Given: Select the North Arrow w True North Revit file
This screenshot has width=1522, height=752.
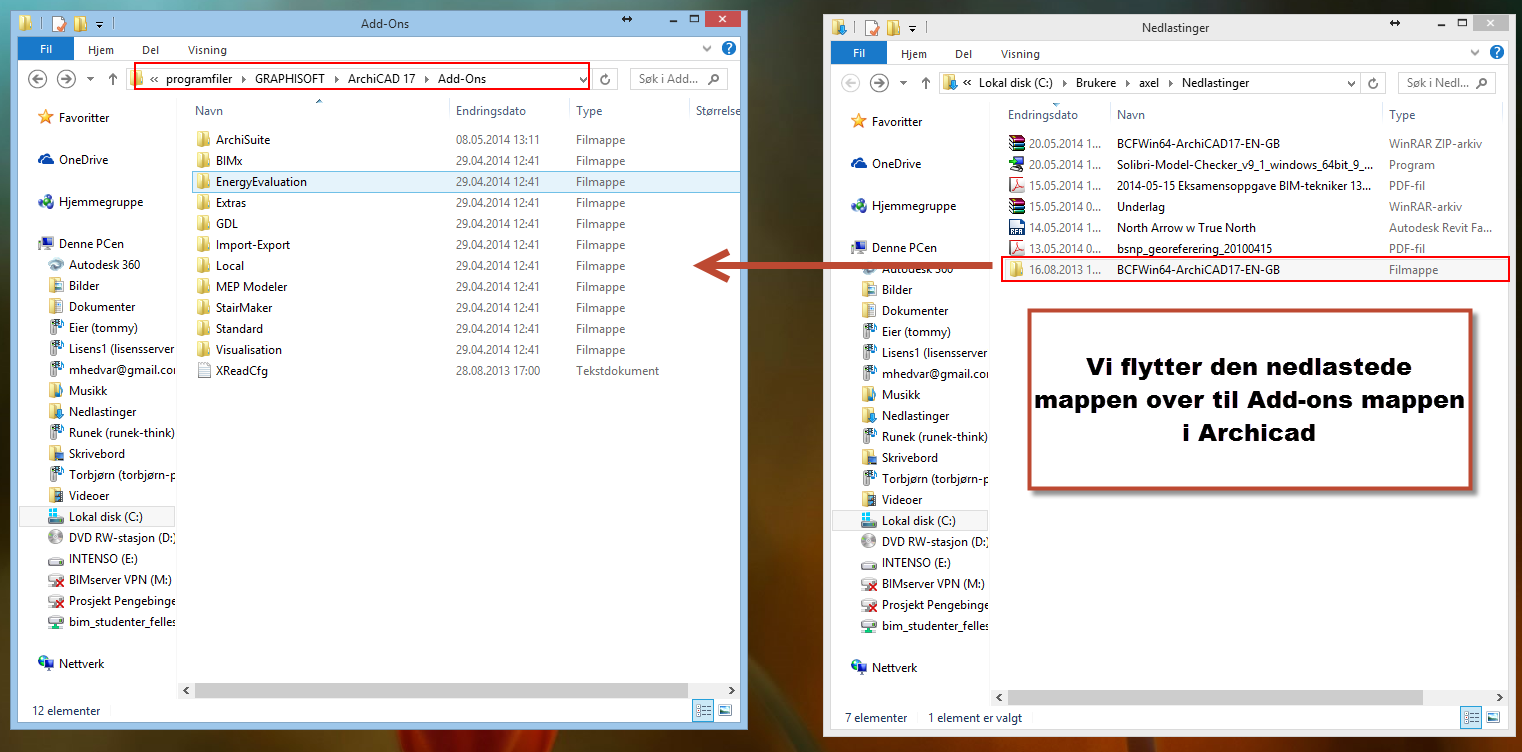Looking at the screenshot, I should [x=1186, y=228].
